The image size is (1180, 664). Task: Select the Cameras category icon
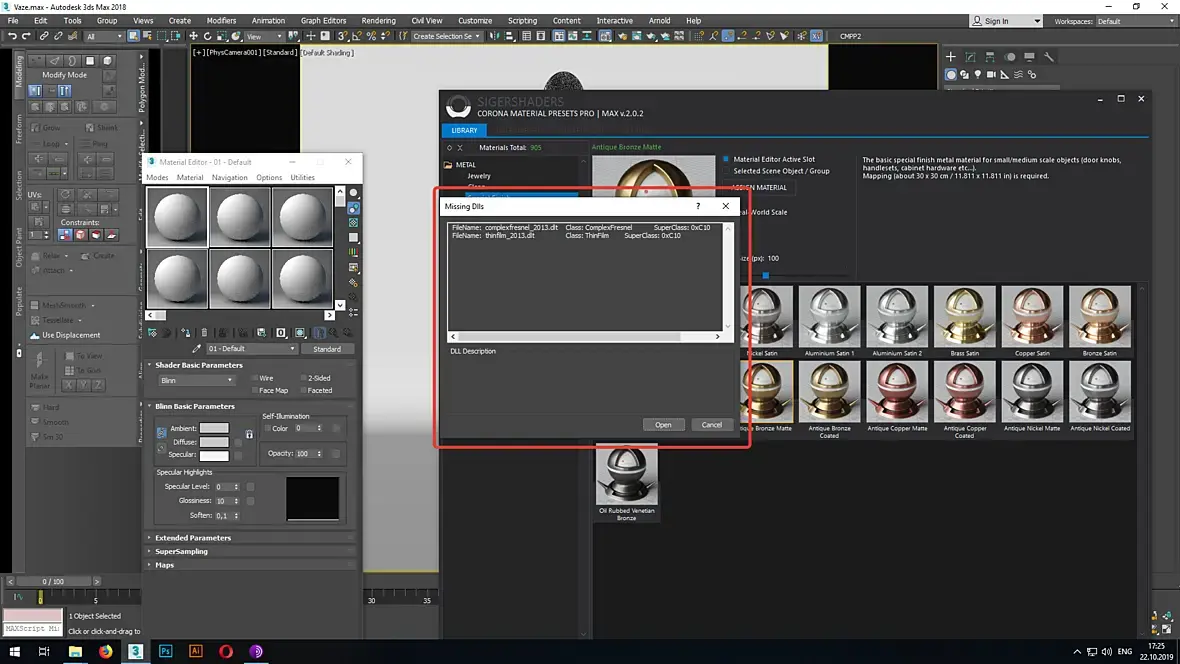(991, 75)
